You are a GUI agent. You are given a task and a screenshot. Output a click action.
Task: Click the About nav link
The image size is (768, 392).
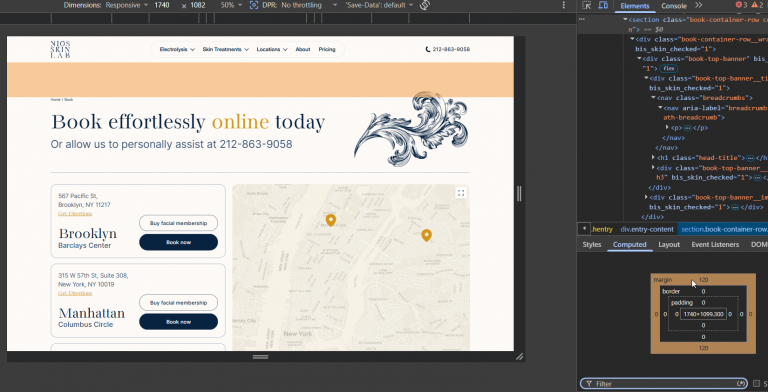303,49
